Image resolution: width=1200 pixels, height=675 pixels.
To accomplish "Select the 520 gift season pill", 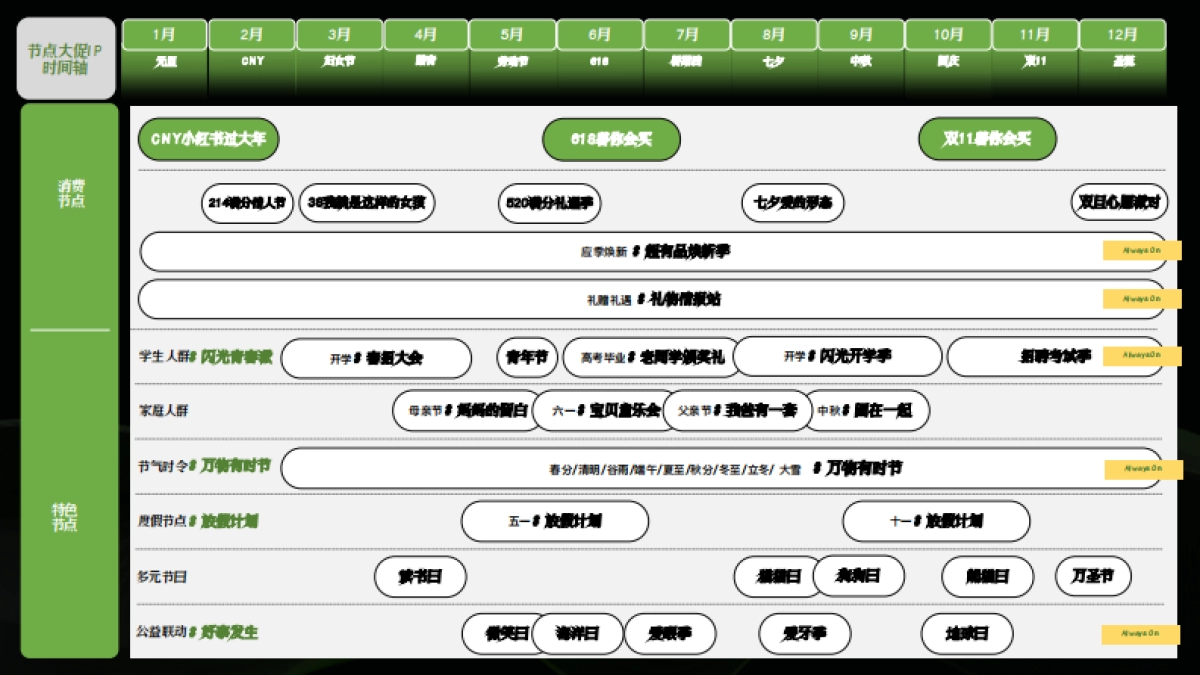I will (549, 203).
